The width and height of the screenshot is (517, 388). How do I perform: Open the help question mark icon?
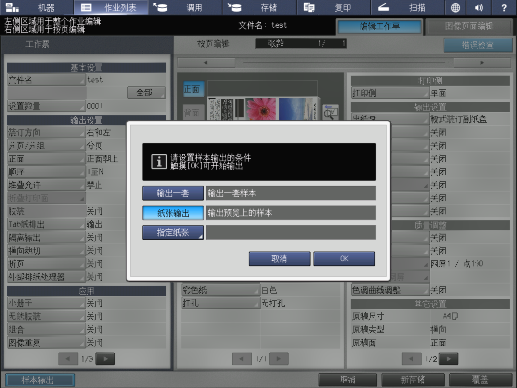click(x=504, y=7)
